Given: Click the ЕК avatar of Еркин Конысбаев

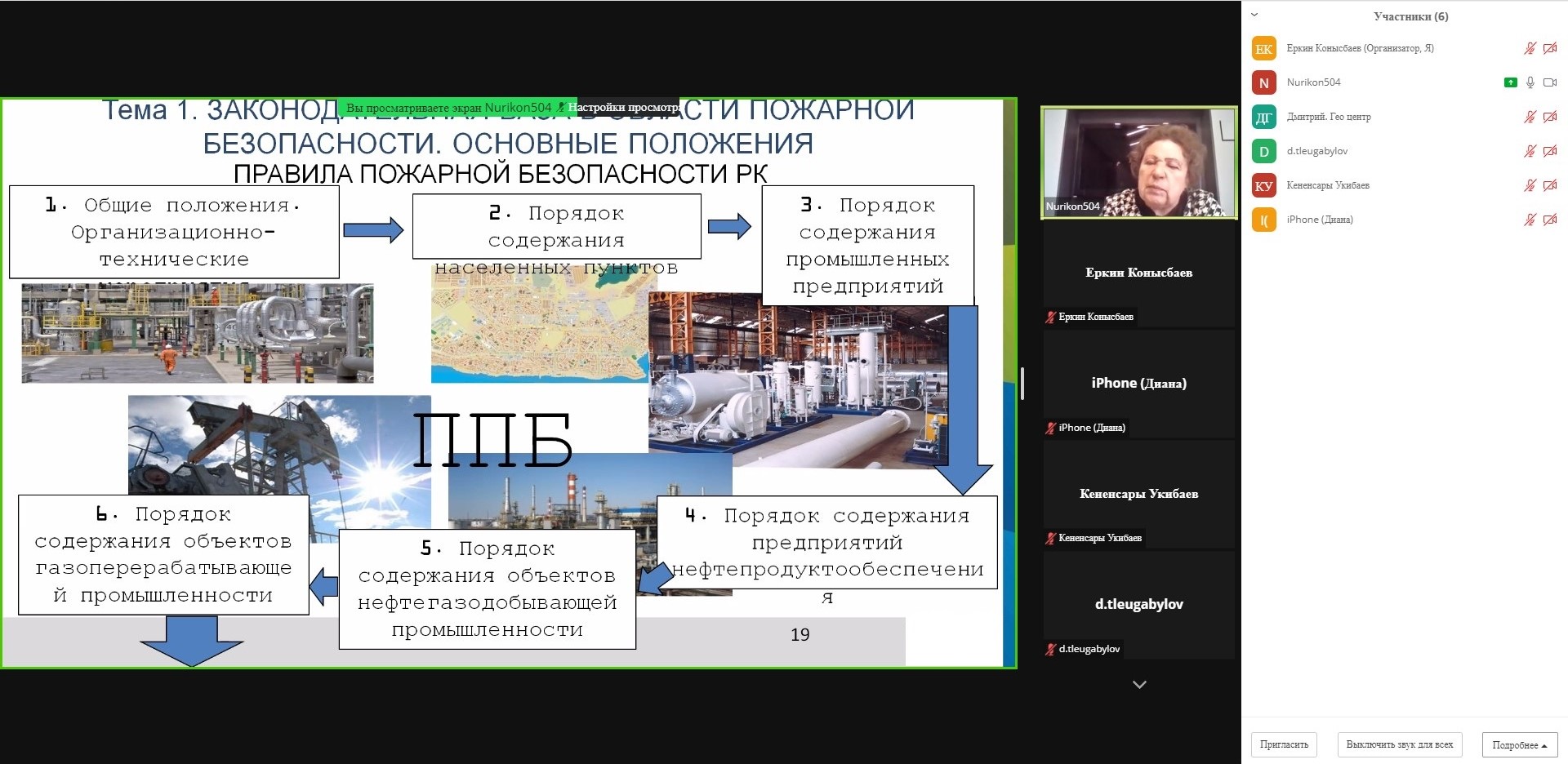Looking at the screenshot, I should click(x=1263, y=49).
